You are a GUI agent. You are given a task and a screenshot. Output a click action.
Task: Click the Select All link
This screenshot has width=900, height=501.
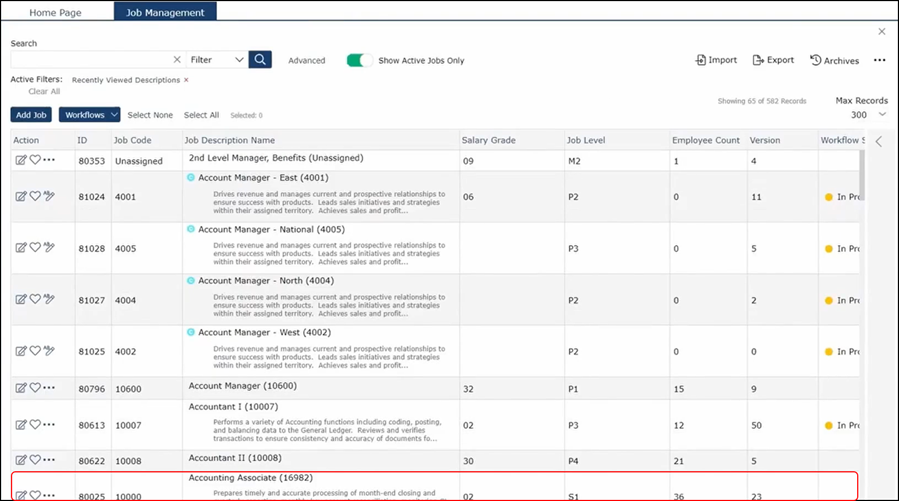click(x=201, y=115)
